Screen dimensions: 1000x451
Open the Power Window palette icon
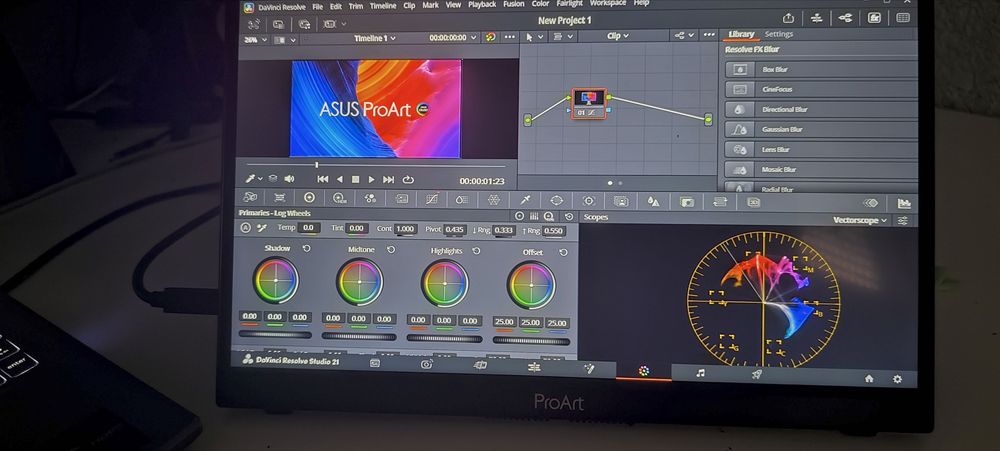click(x=557, y=200)
